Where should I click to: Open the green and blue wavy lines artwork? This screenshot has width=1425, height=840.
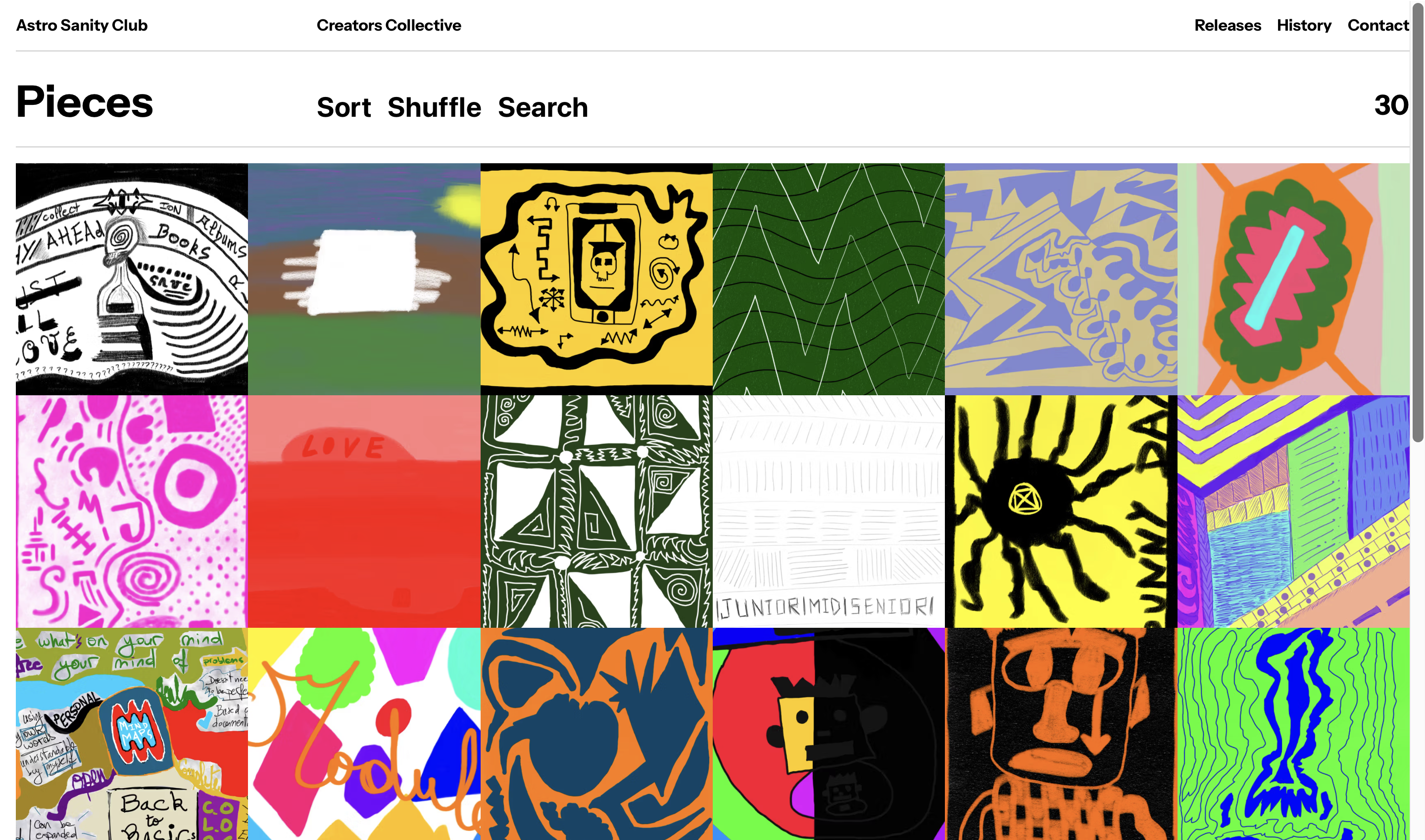pyautogui.click(x=1293, y=734)
